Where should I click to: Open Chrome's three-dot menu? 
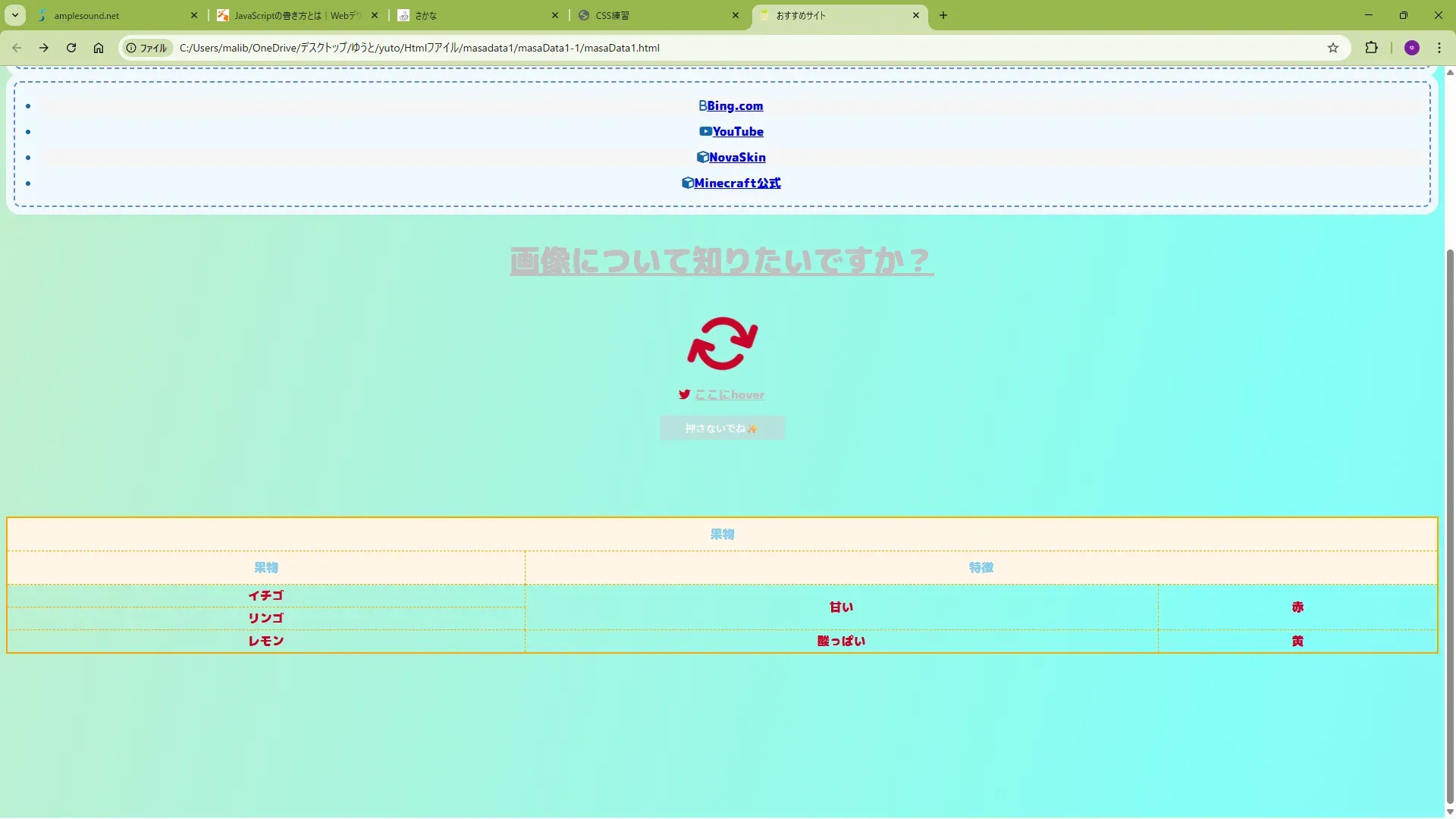point(1439,48)
